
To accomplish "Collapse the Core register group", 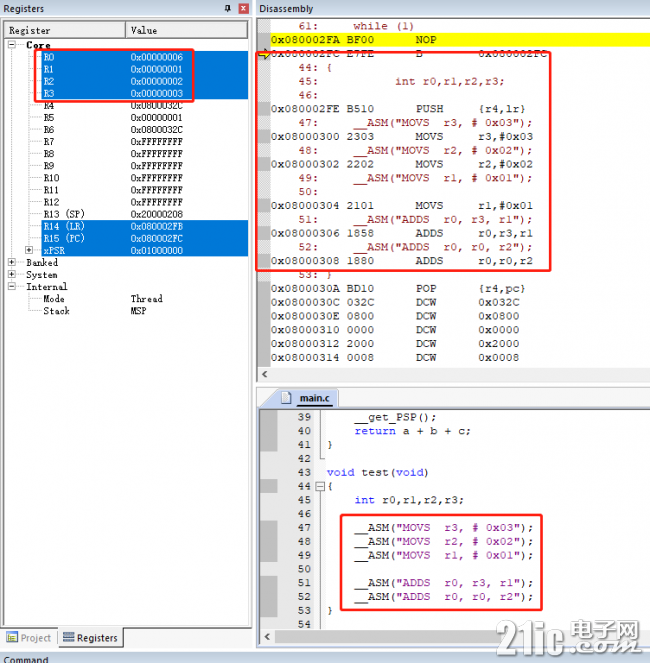I will pyautogui.click(x=12, y=44).
